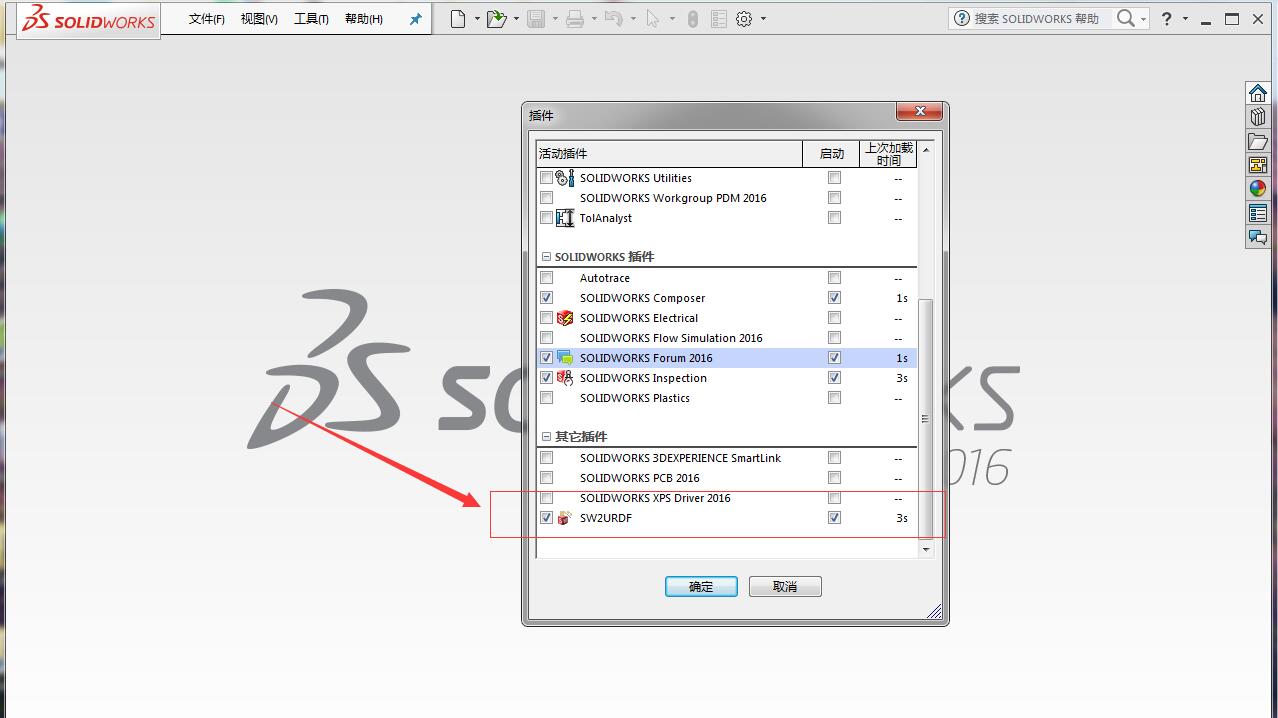Viewport: 1278px width, 718px height.
Task: Open the Options gear icon
Action: coord(744,18)
